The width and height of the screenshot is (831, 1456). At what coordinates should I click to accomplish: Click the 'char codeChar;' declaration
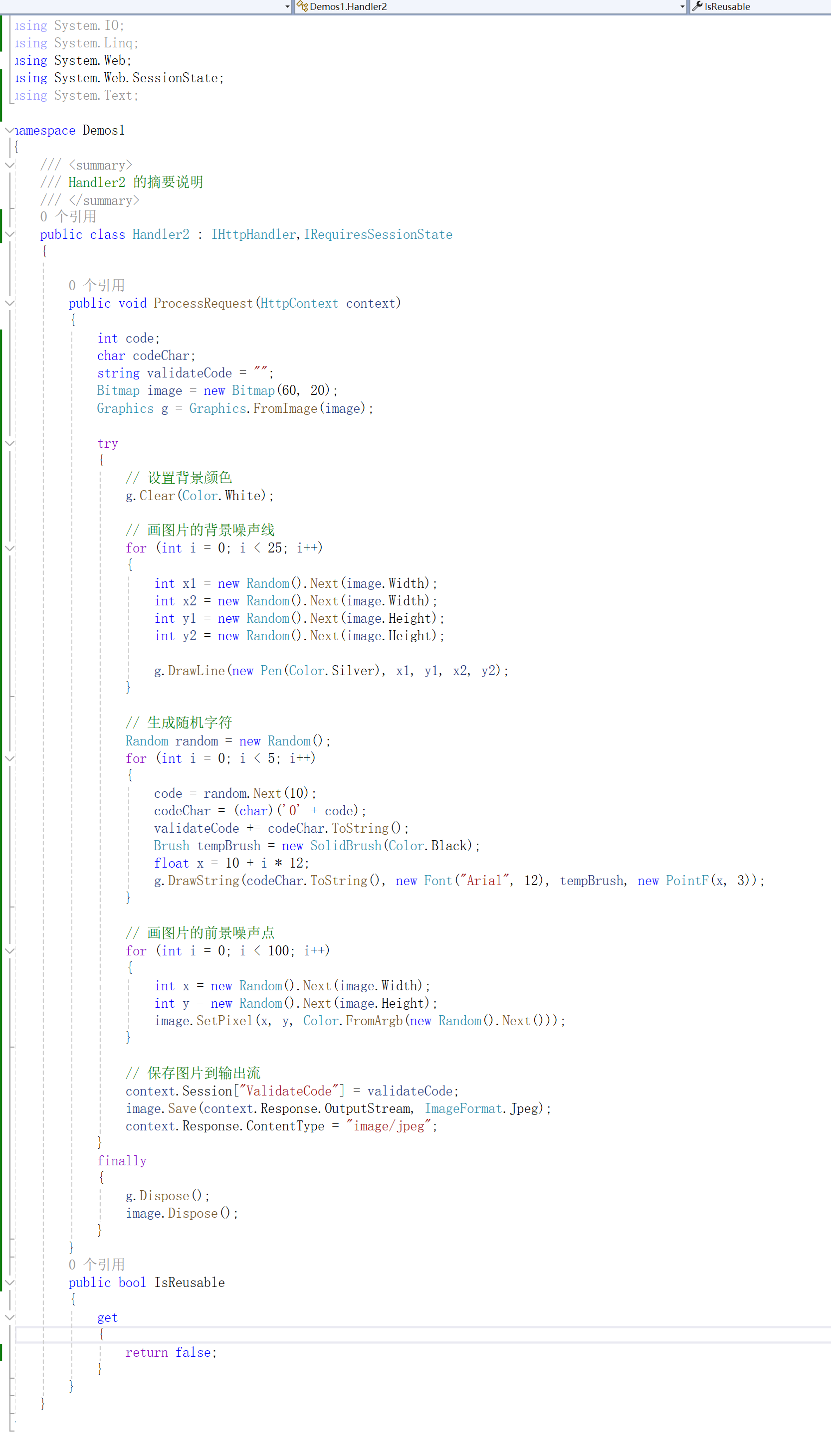(146, 356)
